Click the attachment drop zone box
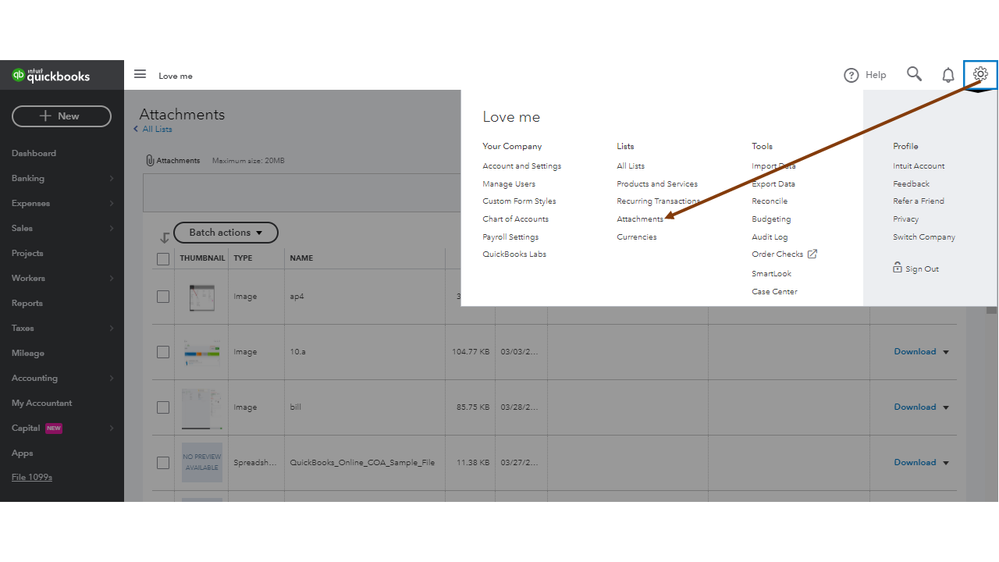This screenshot has height=562, width=999. 302,192
